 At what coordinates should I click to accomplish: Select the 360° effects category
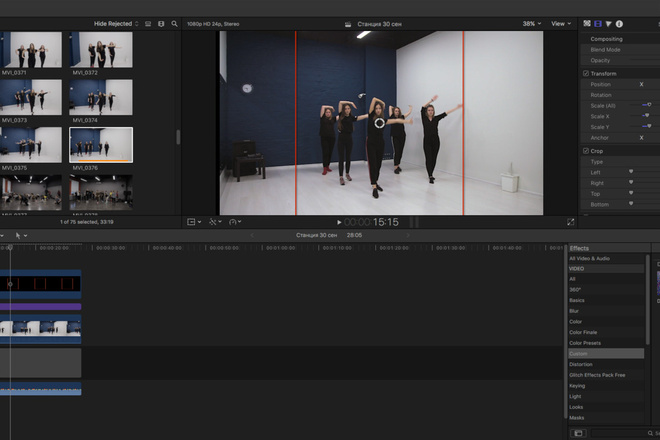click(606, 290)
